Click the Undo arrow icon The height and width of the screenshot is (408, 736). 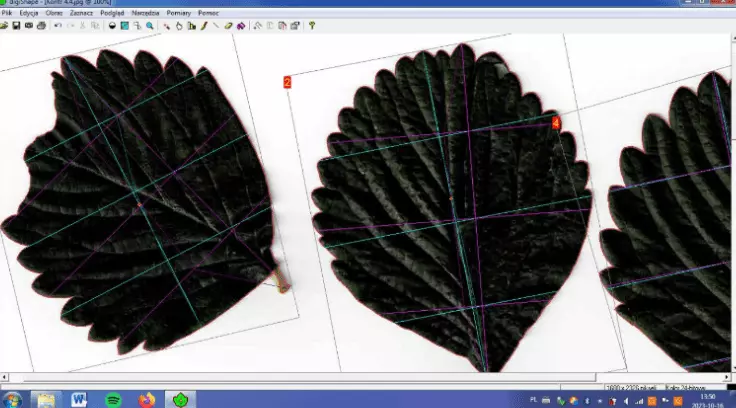pos(57,25)
